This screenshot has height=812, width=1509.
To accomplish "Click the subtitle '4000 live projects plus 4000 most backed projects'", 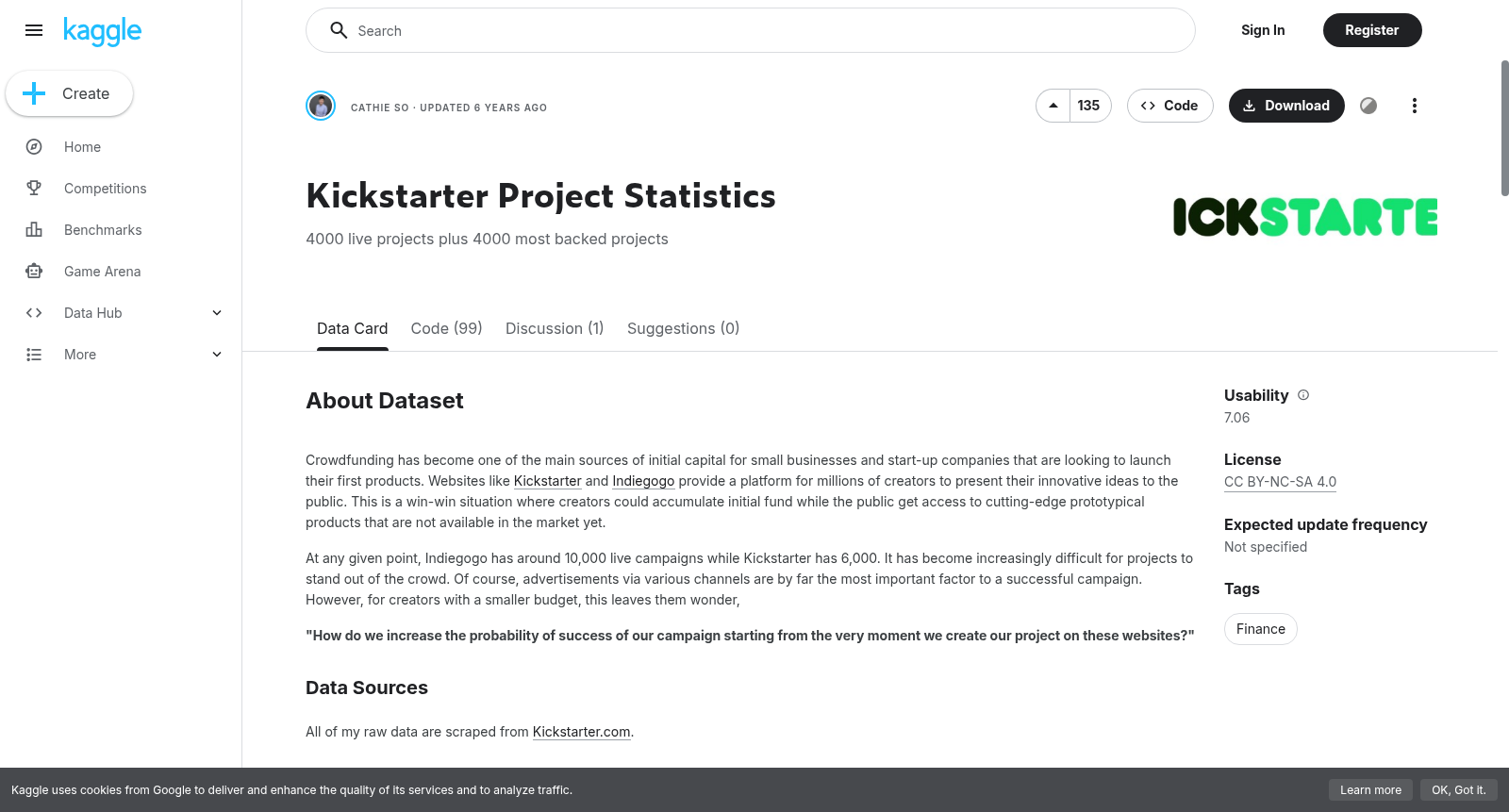I will click(x=487, y=240).
